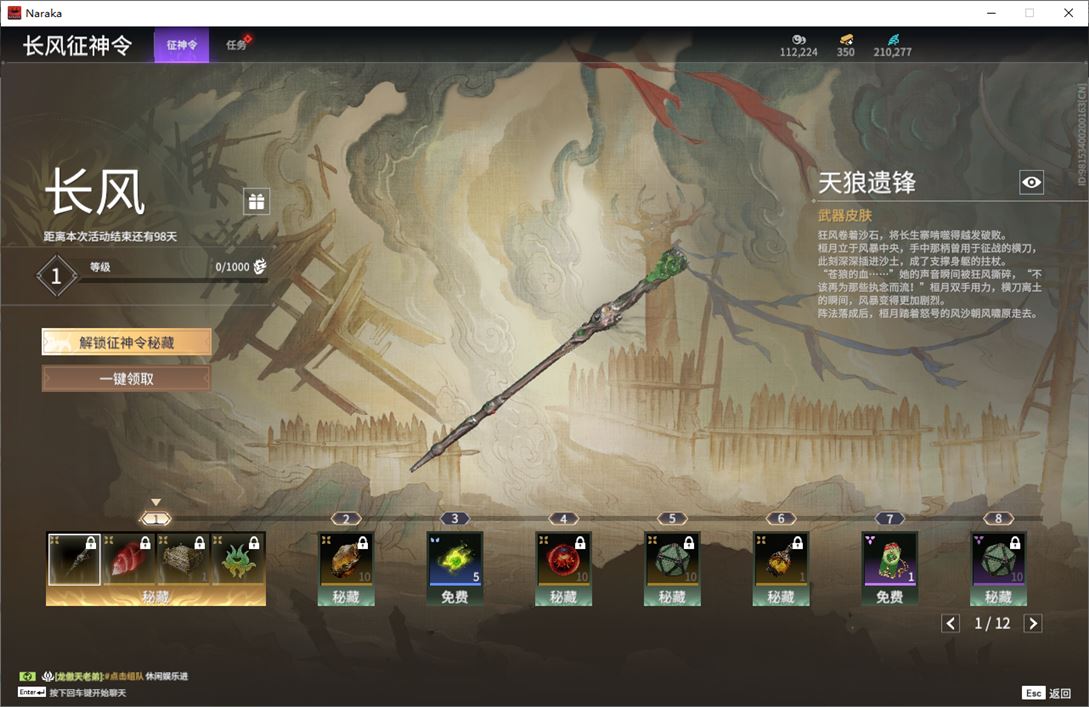Select the level 1 weapon skin reward
The width and height of the screenshot is (1089, 707).
[74, 558]
